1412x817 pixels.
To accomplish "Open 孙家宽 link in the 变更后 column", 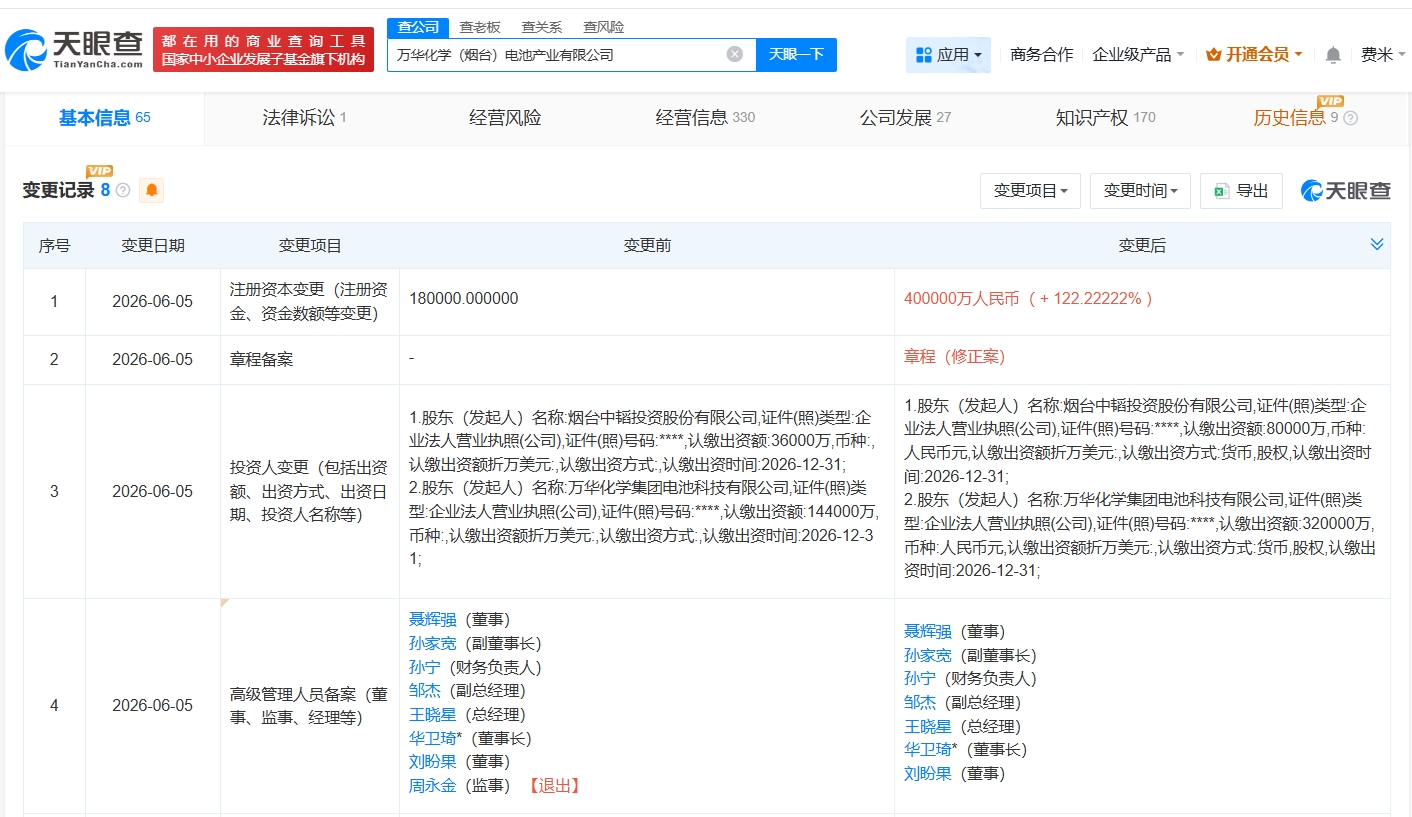I will [x=928, y=656].
